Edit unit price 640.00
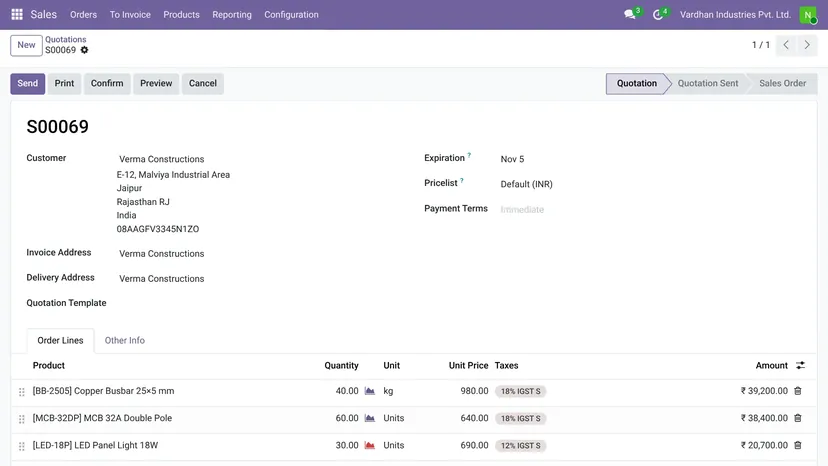The width and height of the screenshot is (828, 466). pyautogui.click(x=474, y=418)
